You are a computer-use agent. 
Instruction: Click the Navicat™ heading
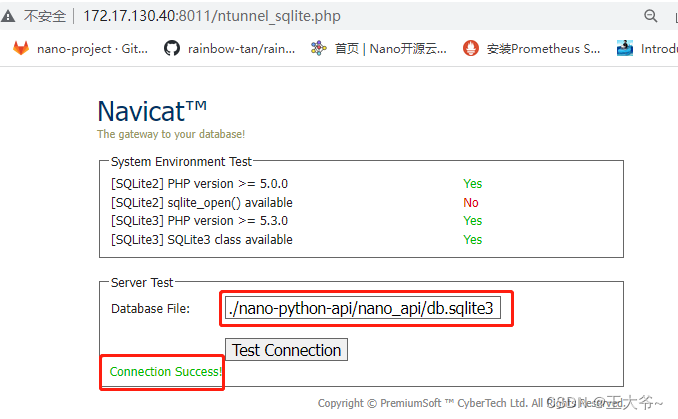[152, 111]
